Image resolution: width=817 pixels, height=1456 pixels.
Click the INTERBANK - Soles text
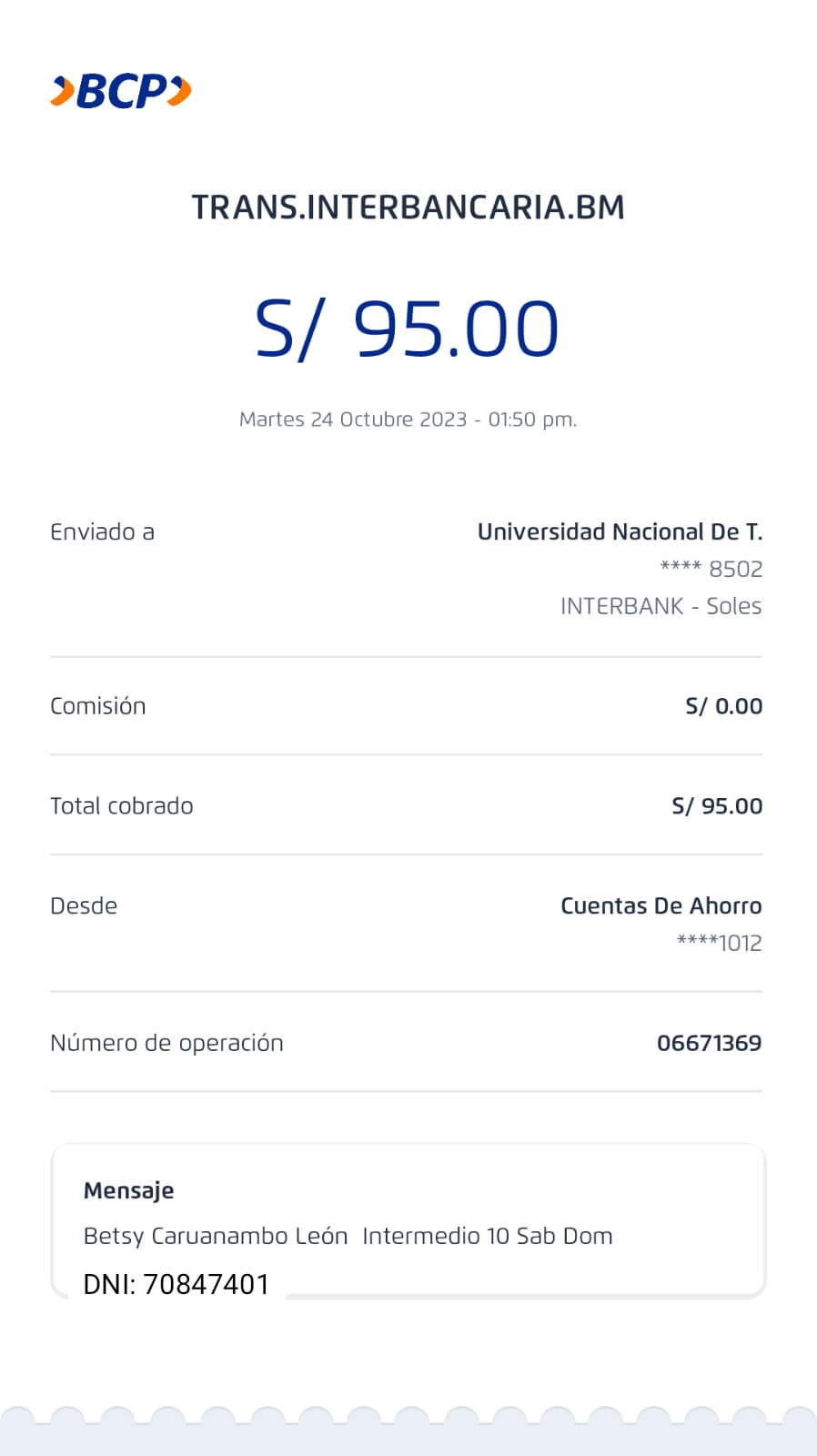point(661,606)
